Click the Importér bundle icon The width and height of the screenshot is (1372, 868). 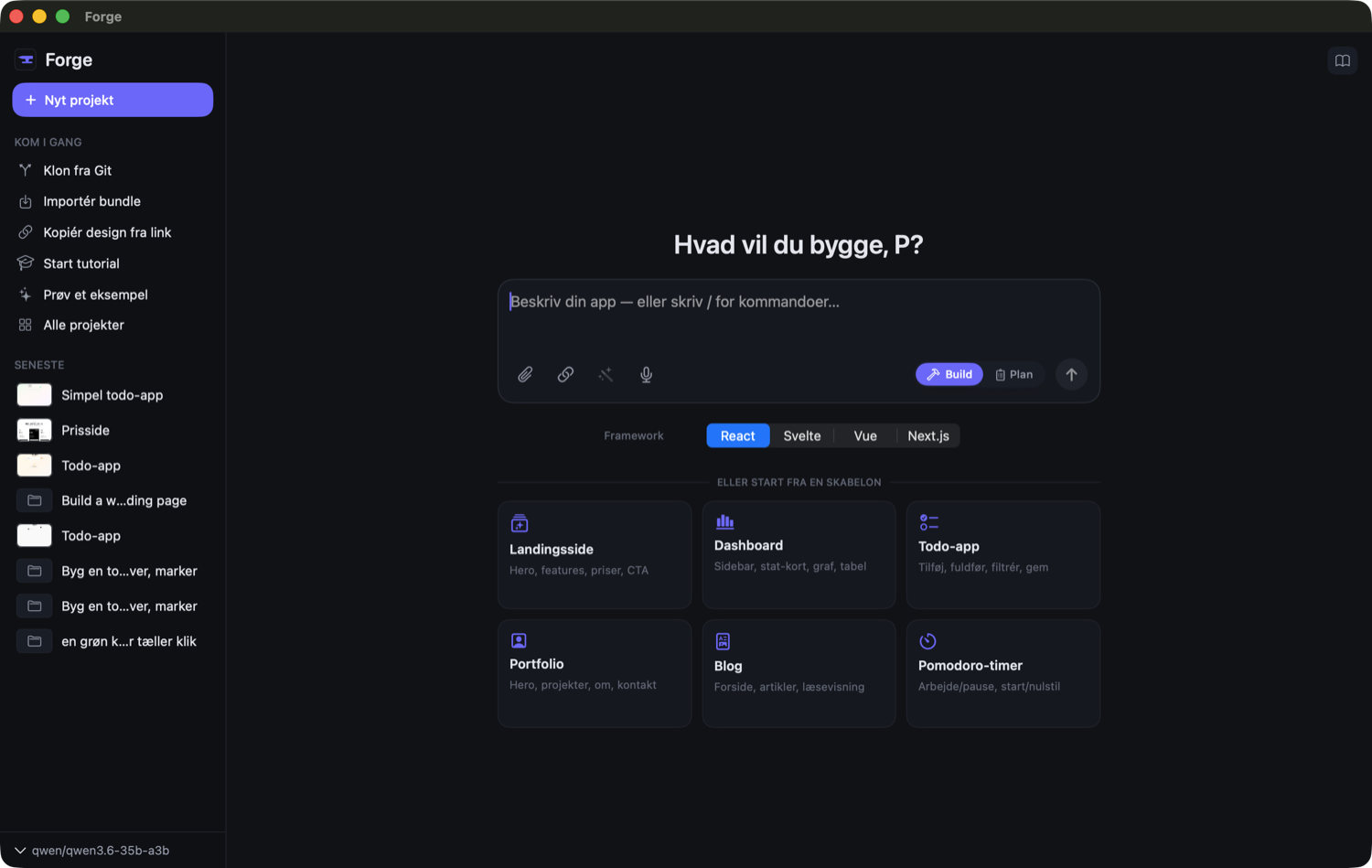pos(25,201)
